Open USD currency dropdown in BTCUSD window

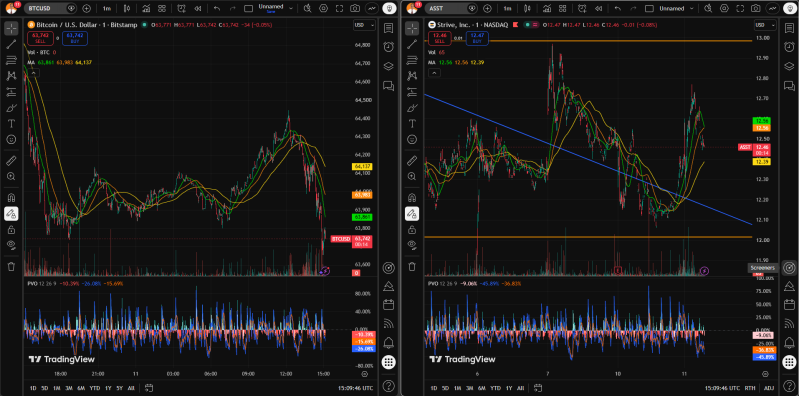tap(364, 25)
